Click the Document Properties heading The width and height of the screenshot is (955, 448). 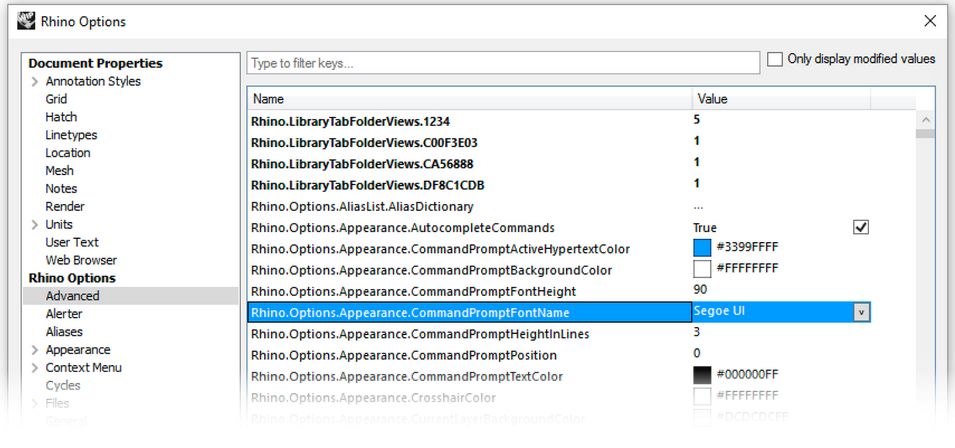95,63
